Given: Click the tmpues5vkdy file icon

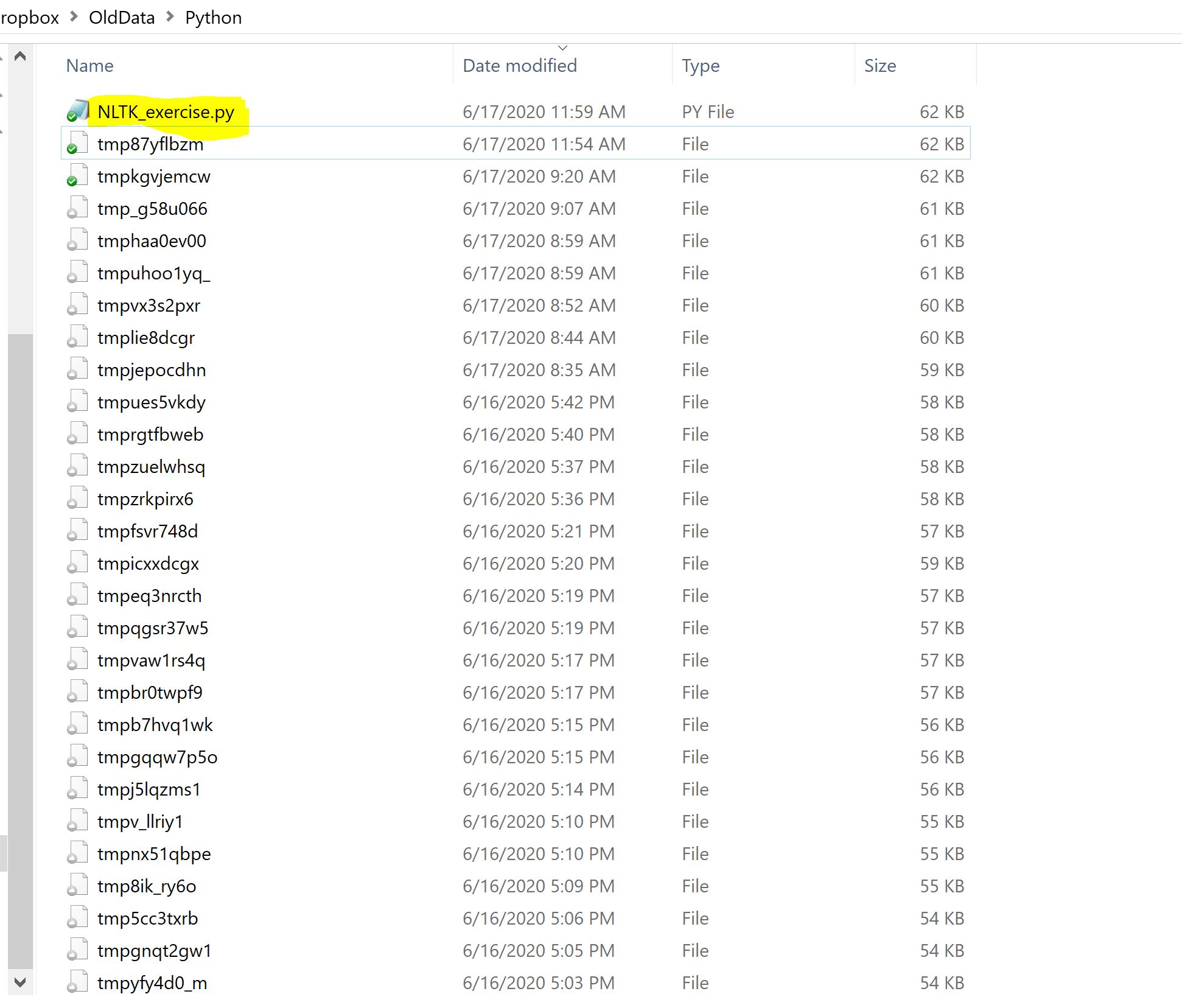Looking at the screenshot, I should 78,402.
